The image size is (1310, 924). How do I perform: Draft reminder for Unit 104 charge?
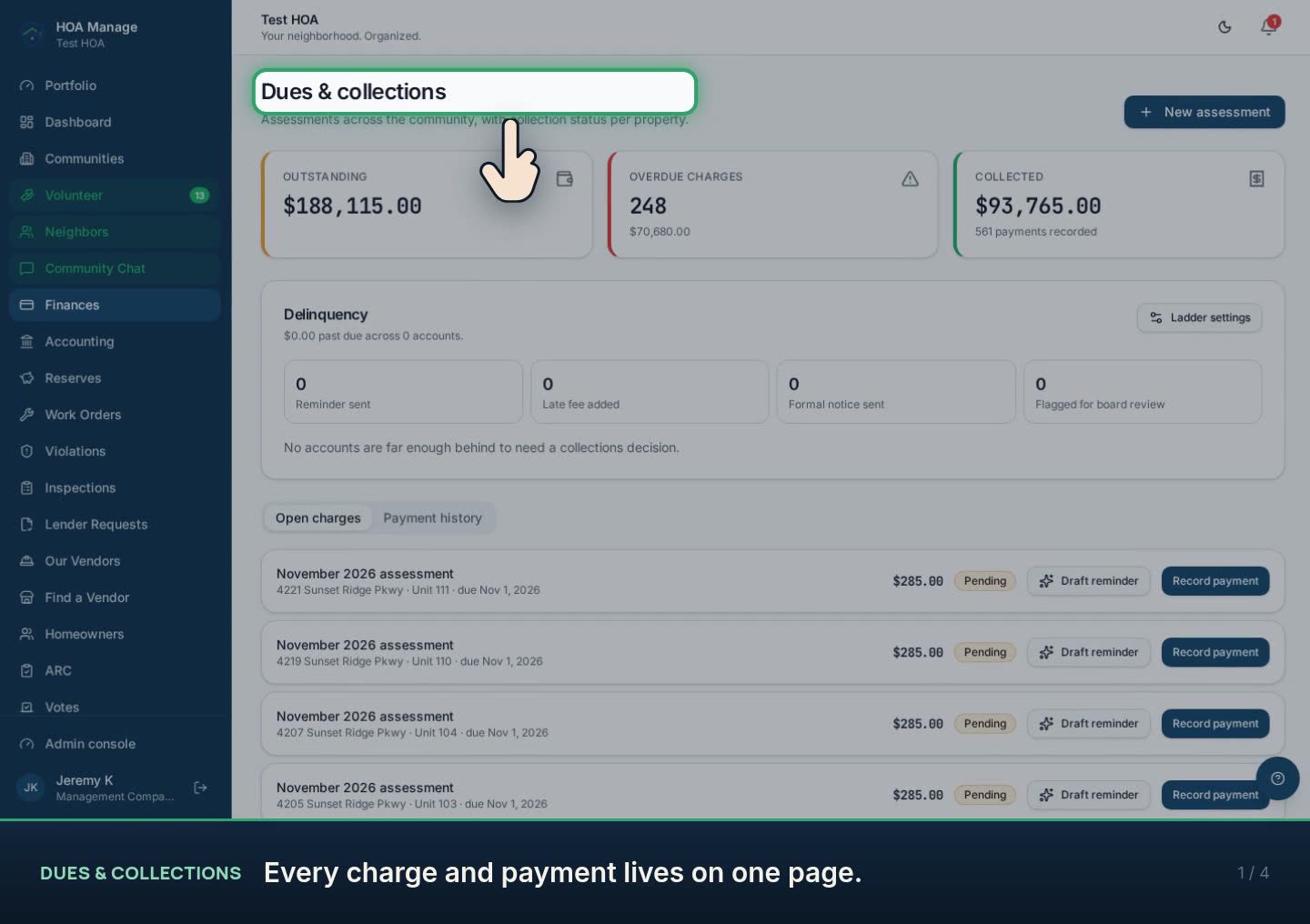click(x=1088, y=723)
